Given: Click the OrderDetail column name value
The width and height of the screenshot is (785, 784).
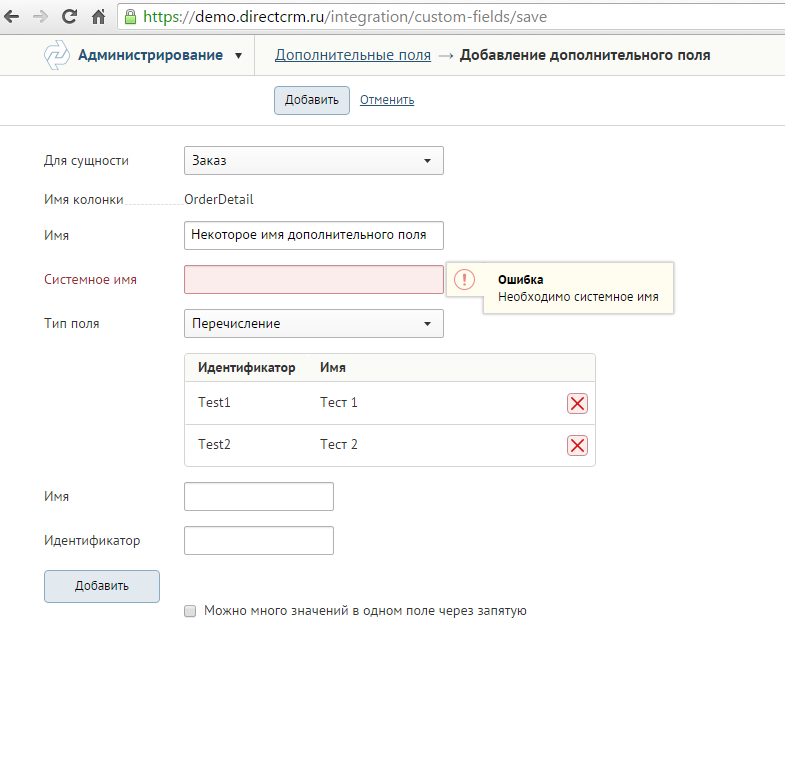Looking at the screenshot, I should (219, 199).
